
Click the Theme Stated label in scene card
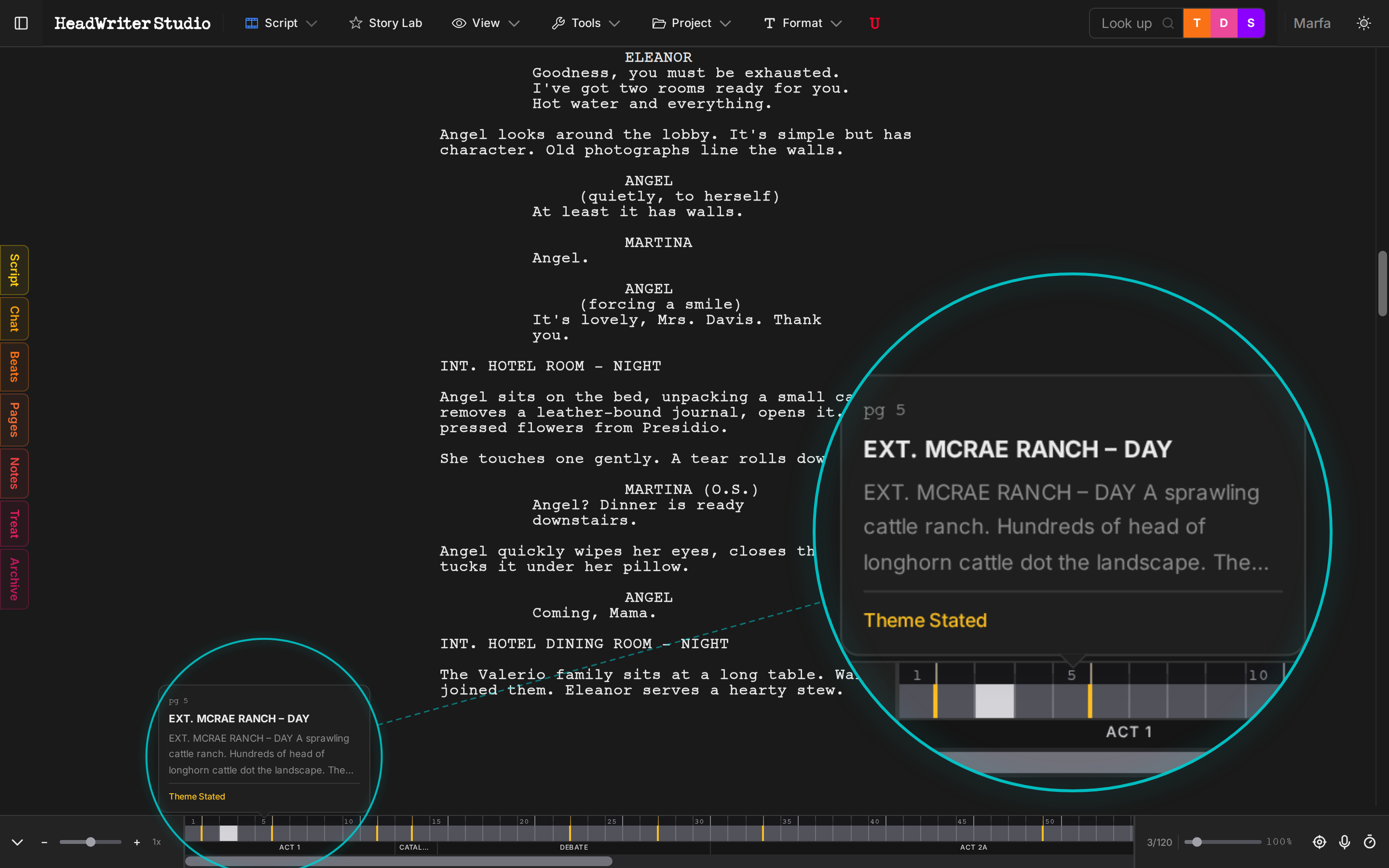click(196, 796)
